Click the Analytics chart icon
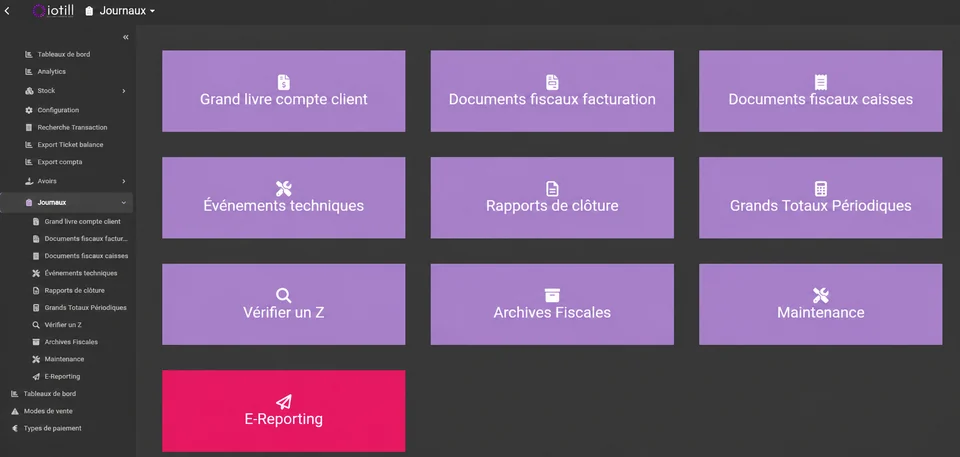Viewport: 960px width, 457px height. pos(29,72)
